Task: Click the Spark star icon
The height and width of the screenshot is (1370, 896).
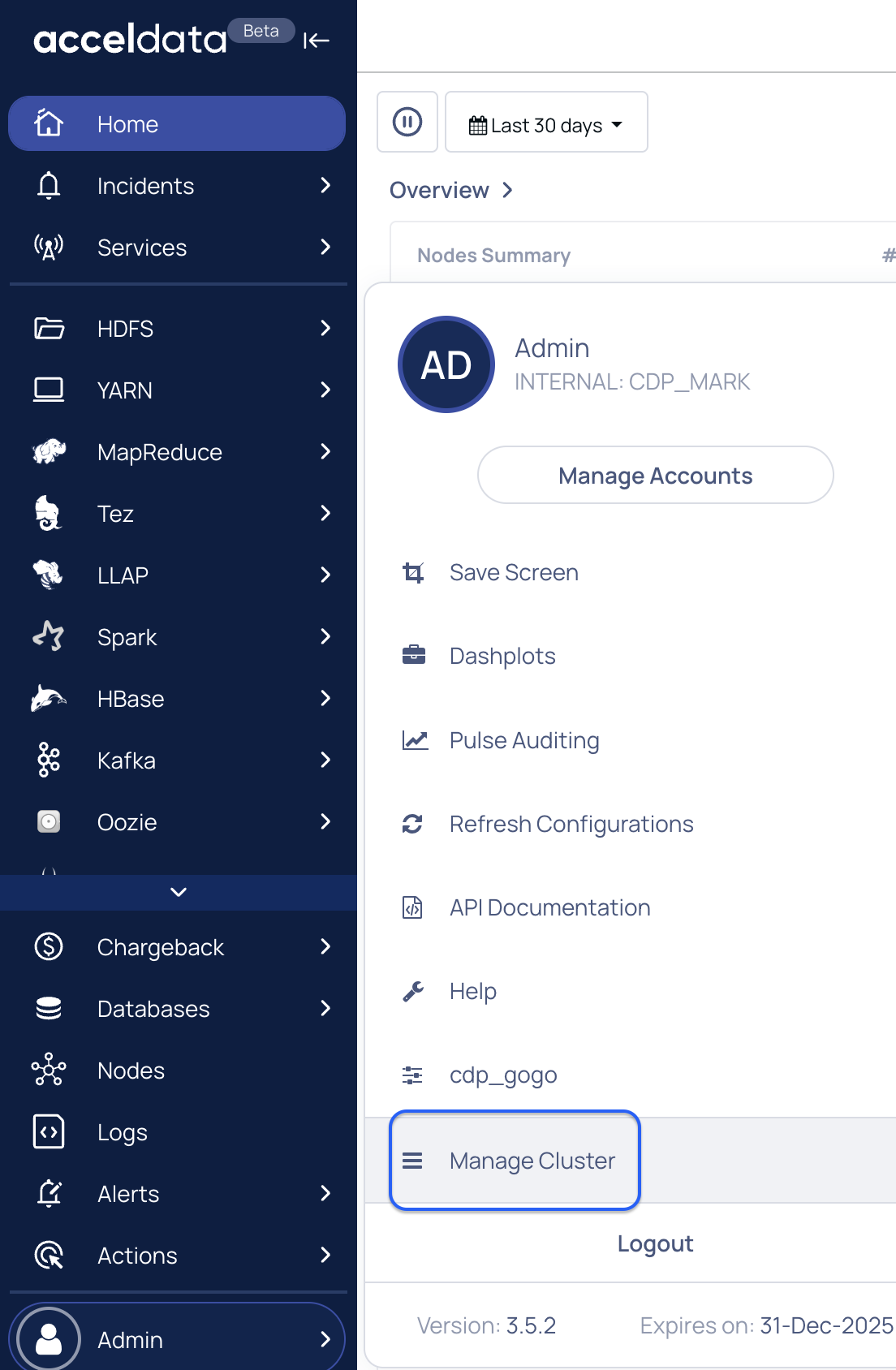Action: (49, 636)
